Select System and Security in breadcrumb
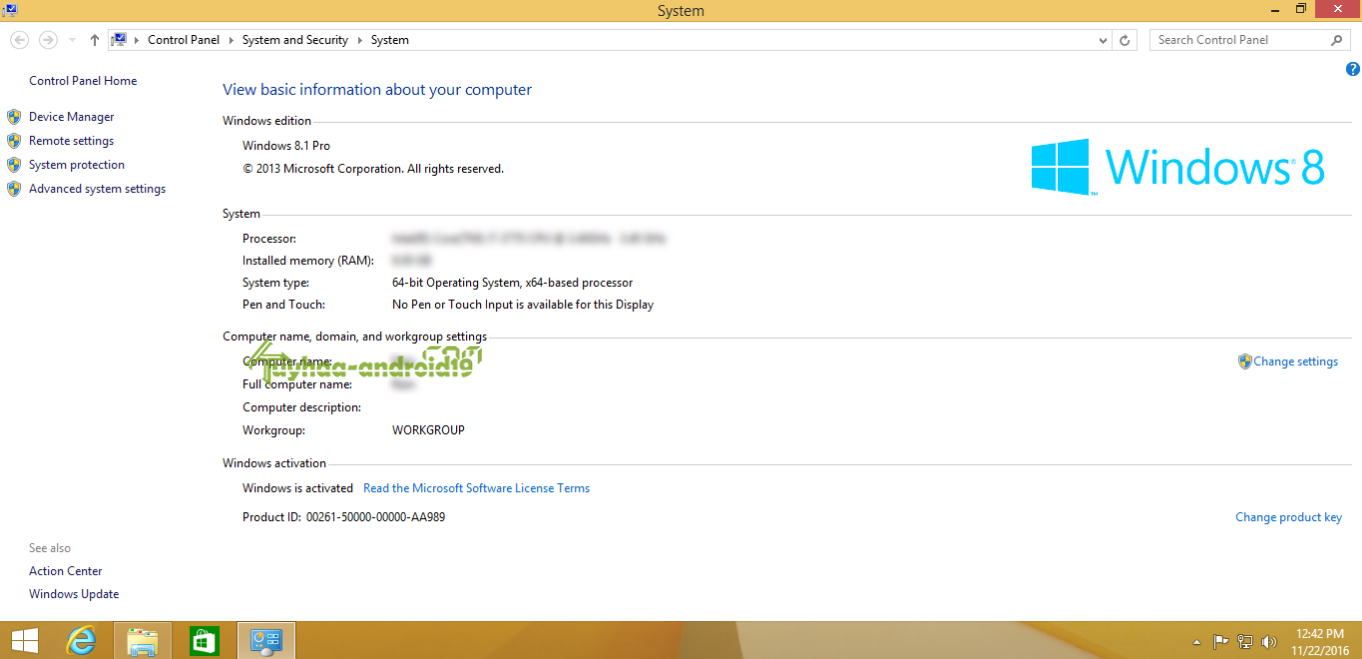Viewport: 1362px width, 659px height. pos(295,40)
